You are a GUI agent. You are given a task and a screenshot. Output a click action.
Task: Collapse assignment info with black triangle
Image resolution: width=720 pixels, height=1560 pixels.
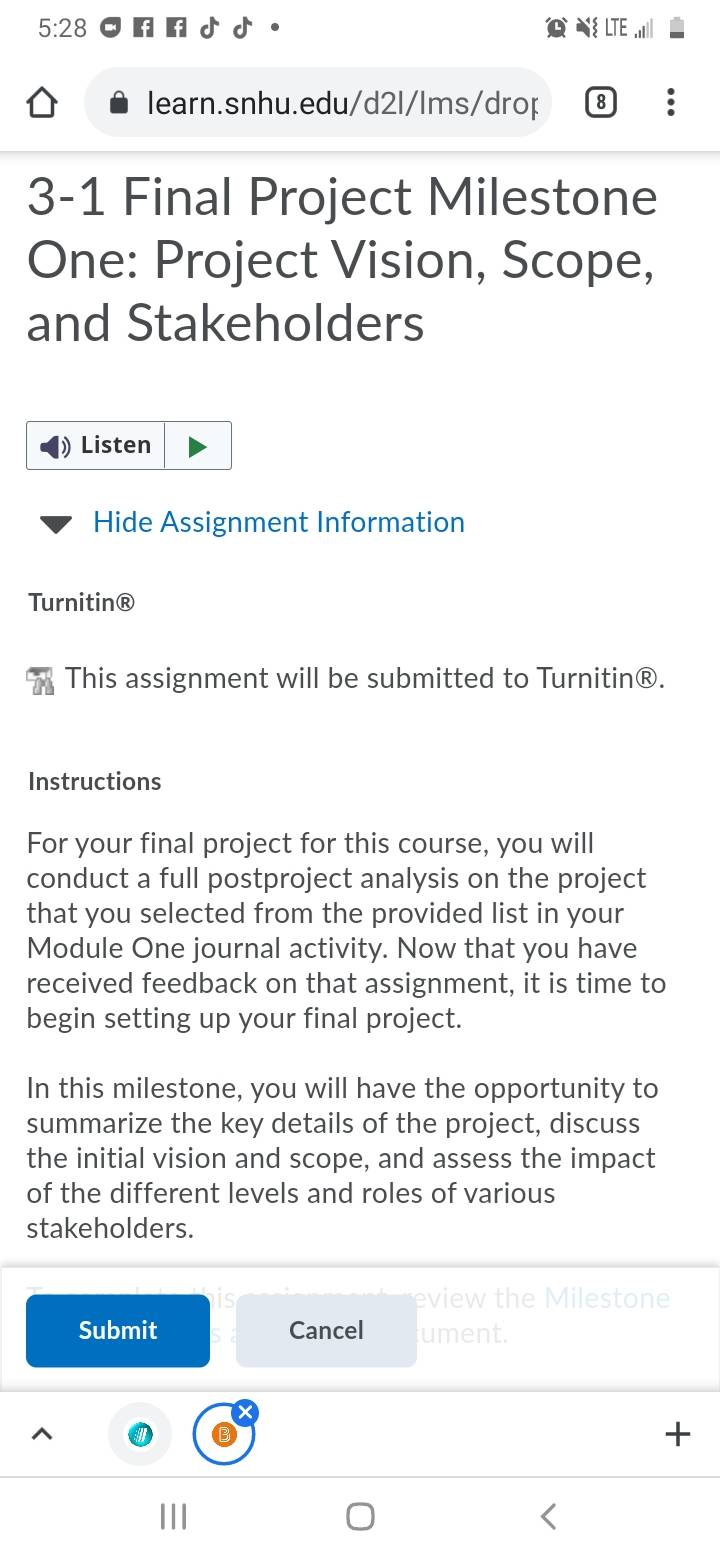(56, 523)
